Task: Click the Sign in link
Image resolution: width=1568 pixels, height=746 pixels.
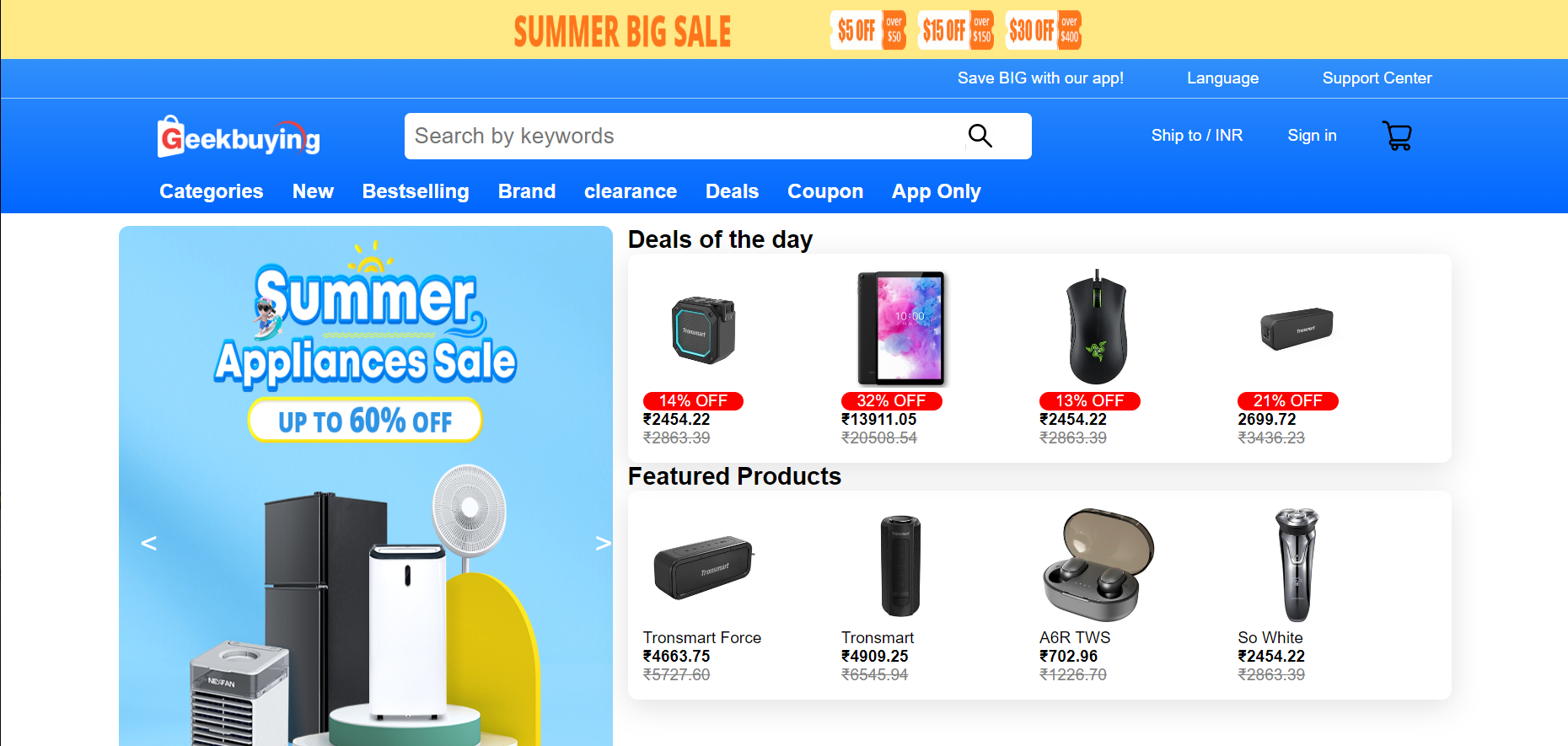Action: tap(1312, 136)
